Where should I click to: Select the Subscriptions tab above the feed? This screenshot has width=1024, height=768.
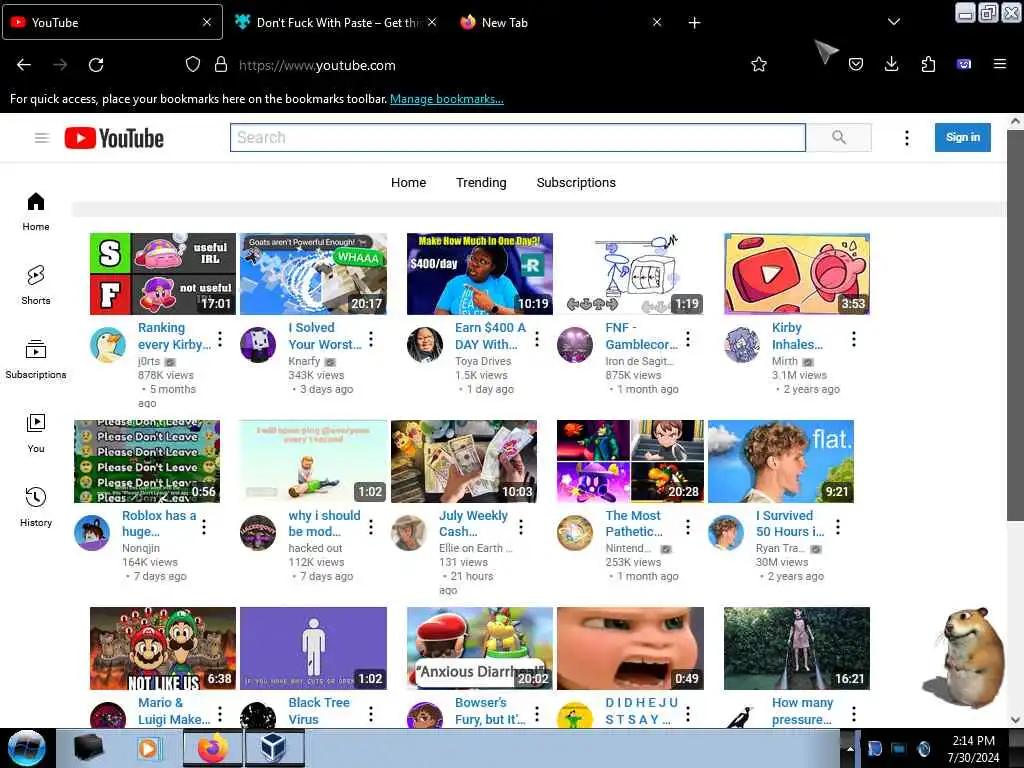(x=576, y=183)
